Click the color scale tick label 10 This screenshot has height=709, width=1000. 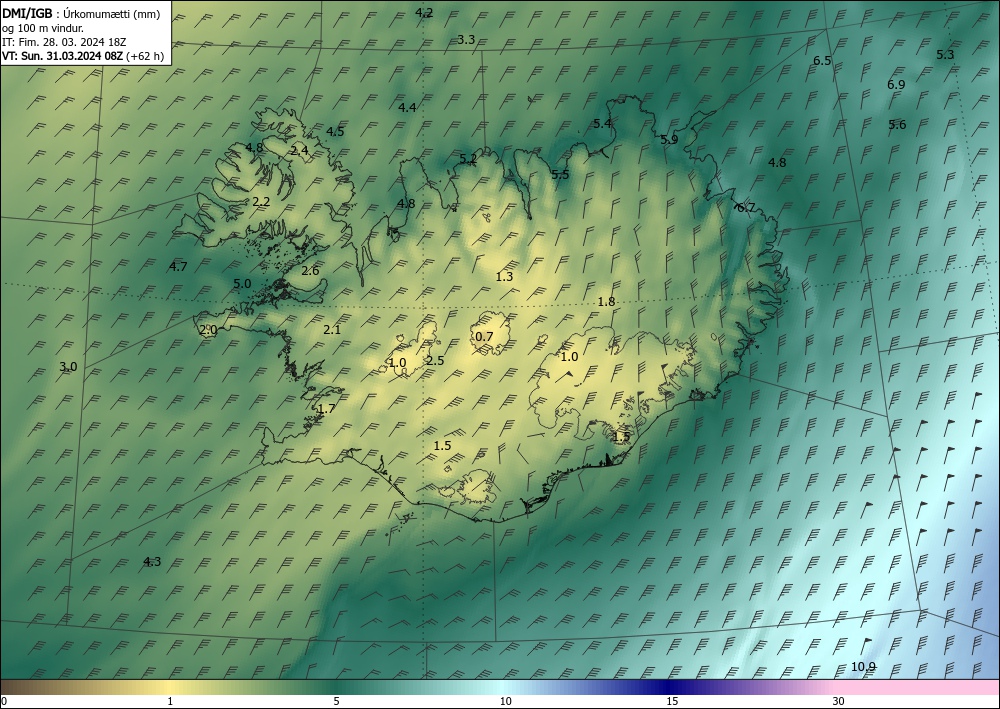point(506,701)
